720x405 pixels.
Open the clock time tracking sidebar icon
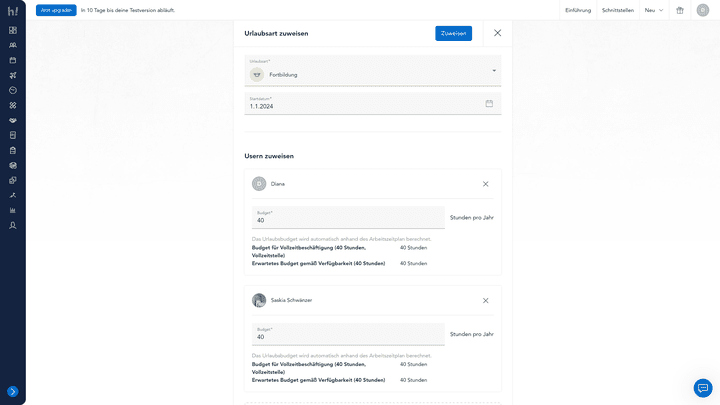(x=13, y=90)
